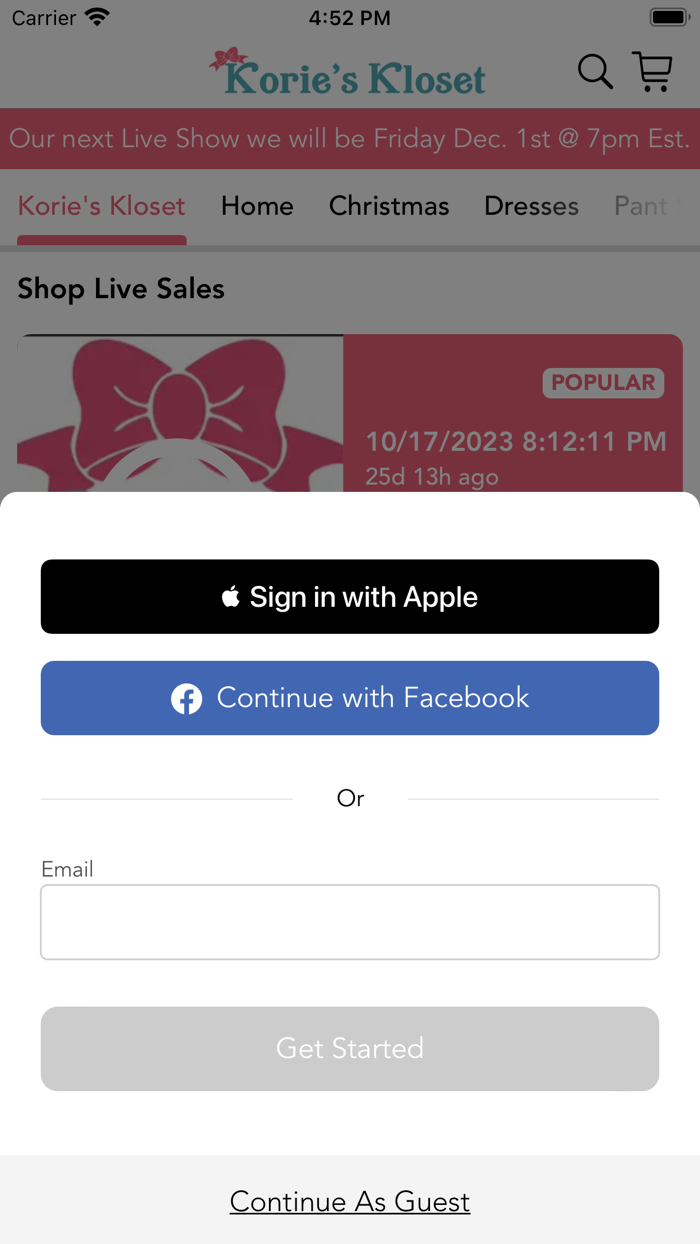Continue with Facebook
Viewport: 700px width, 1244px height.
(x=350, y=698)
